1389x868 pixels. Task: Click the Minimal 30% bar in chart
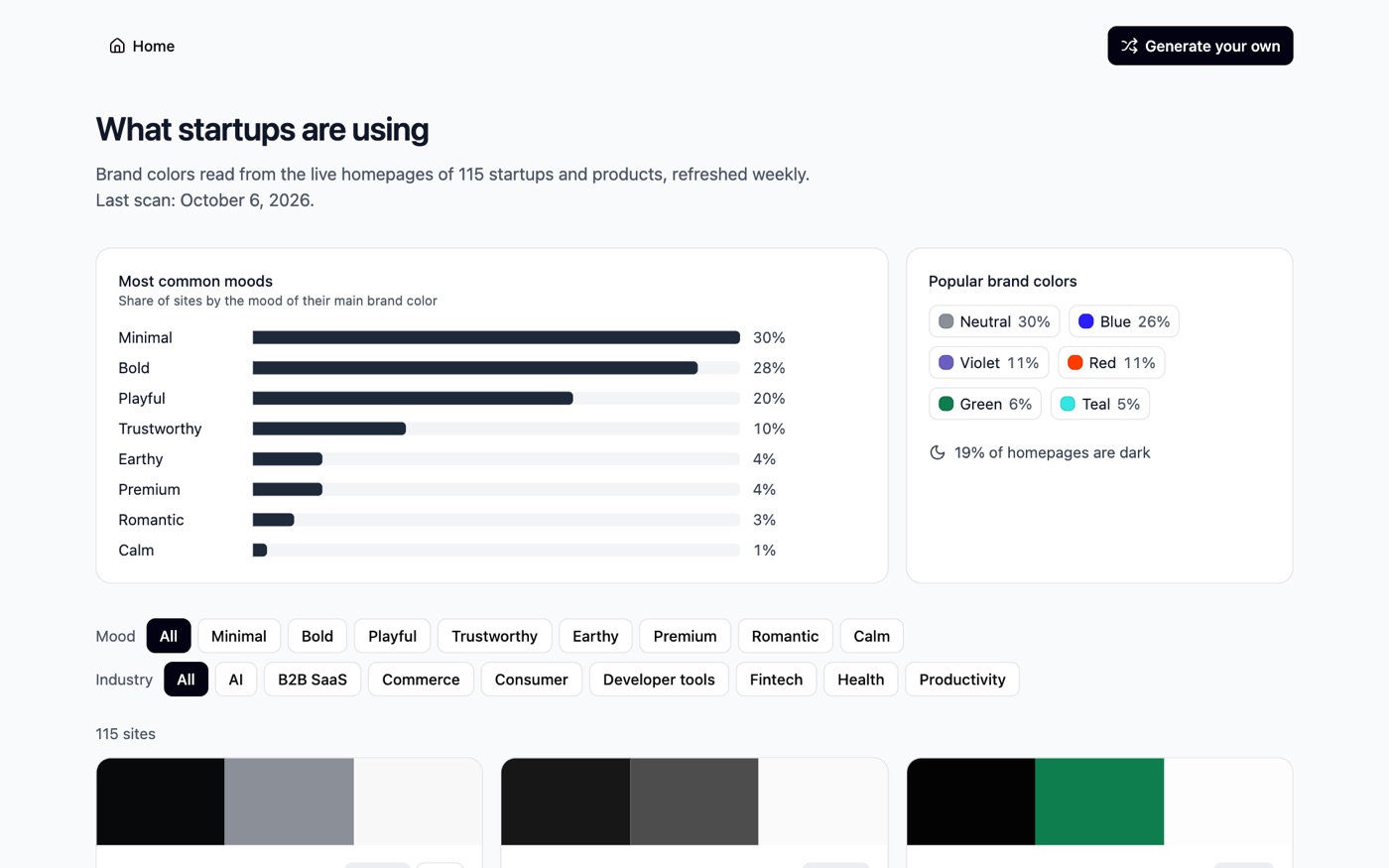point(496,337)
